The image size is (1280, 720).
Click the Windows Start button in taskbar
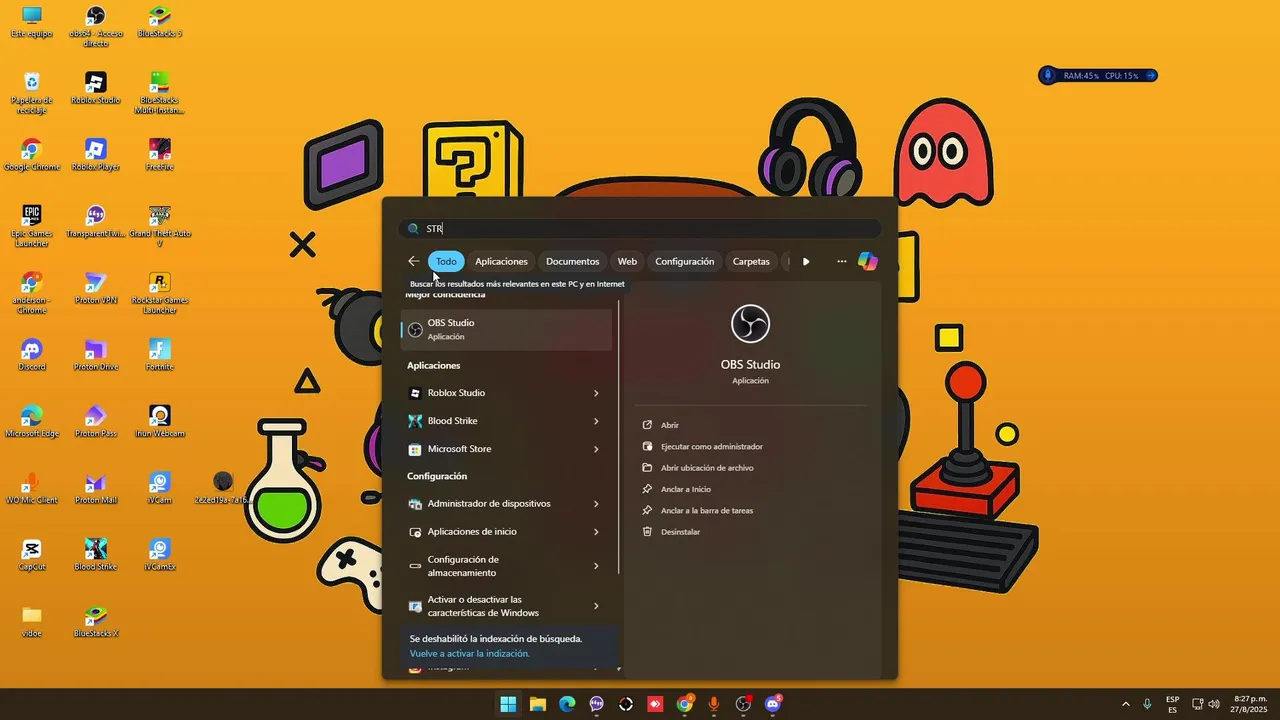(x=508, y=704)
